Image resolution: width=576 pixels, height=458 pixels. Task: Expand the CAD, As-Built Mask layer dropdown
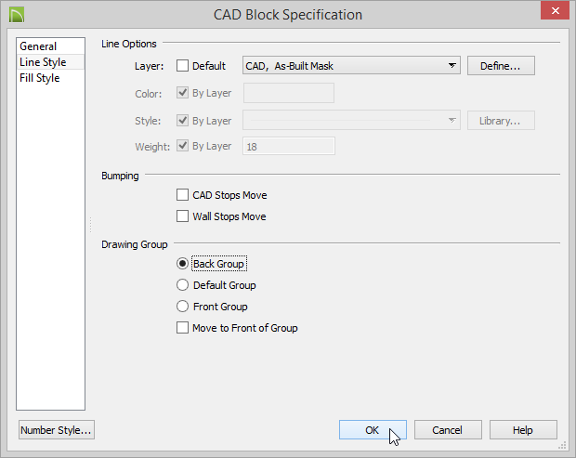click(351, 66)
